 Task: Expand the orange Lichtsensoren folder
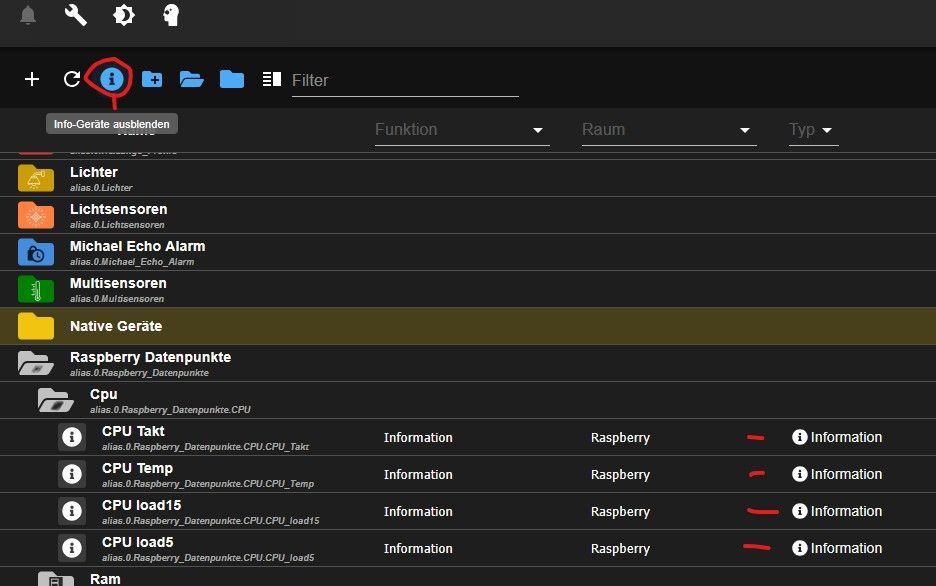(x=36, y=215)
